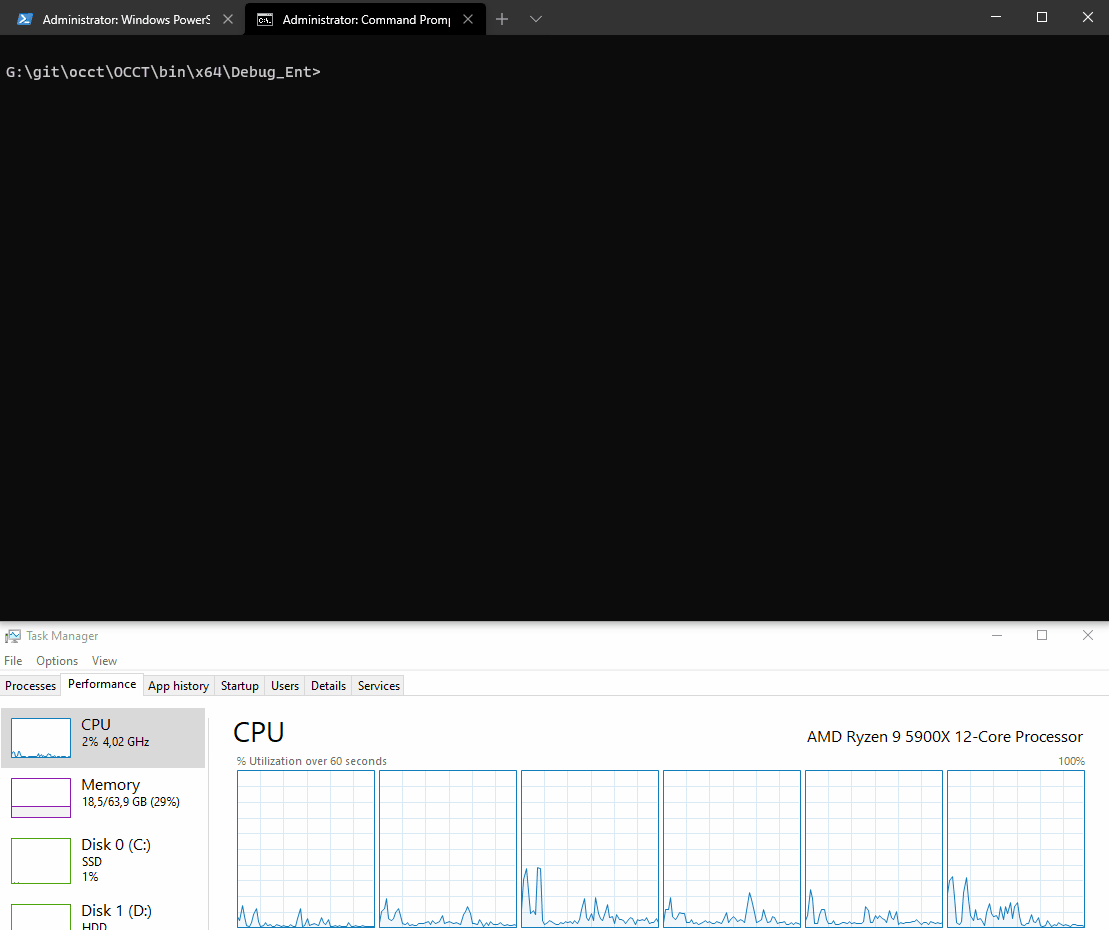Show the Details tab
This screenshot has height=930, width=1109.
pos(328,686)
